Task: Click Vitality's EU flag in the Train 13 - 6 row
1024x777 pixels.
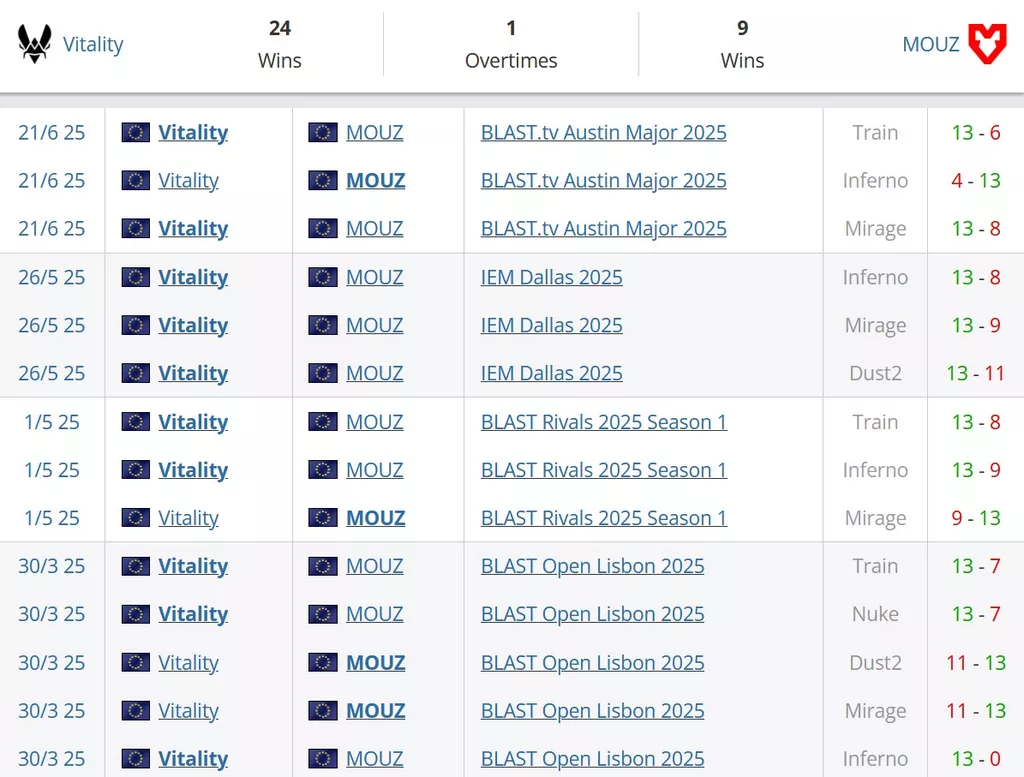Action: (x=136, y=133)
